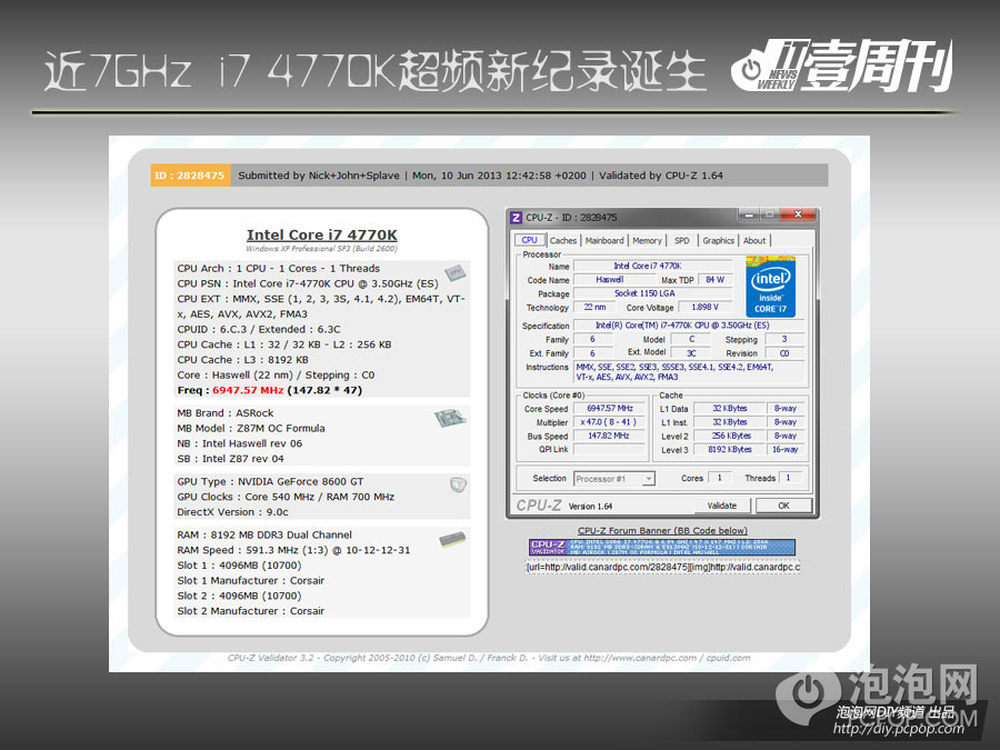Click the Specification field in CPU-Z

689,325
